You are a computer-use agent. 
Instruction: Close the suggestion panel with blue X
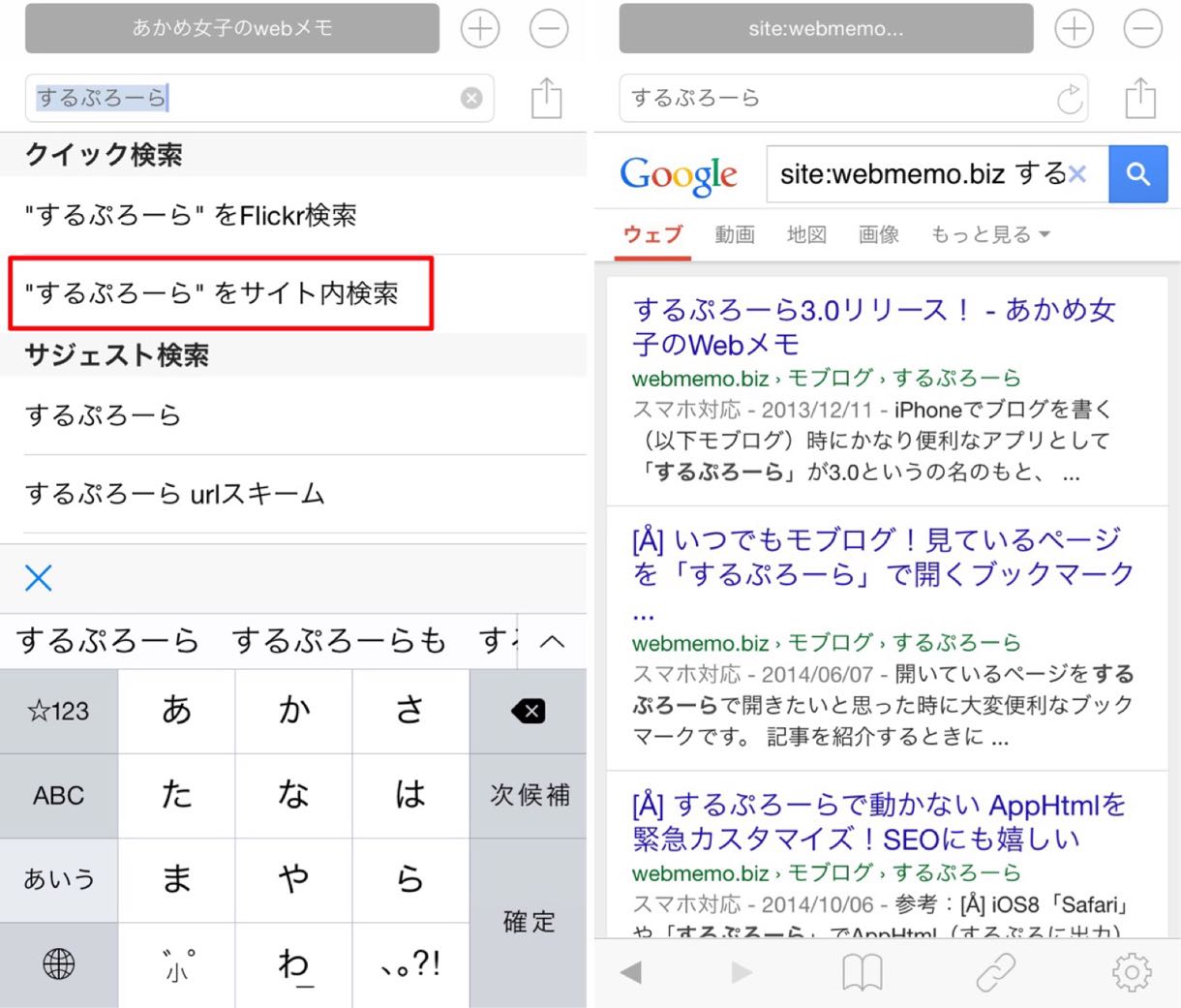pyautogui.click(x=39, y=578)
